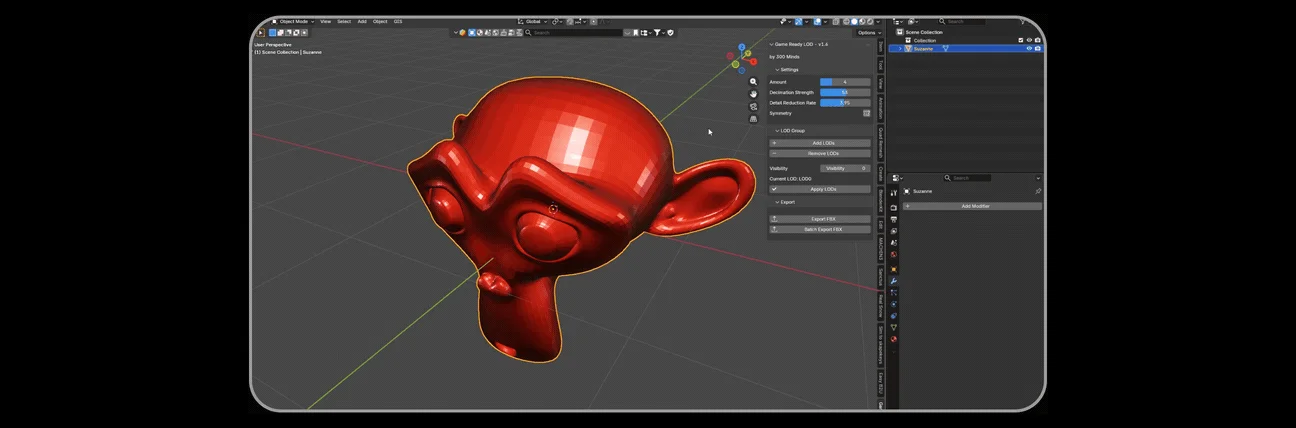Screen dimensions: 1296x428
Task: Open the Add menu
Action: (x=362, y=21)
